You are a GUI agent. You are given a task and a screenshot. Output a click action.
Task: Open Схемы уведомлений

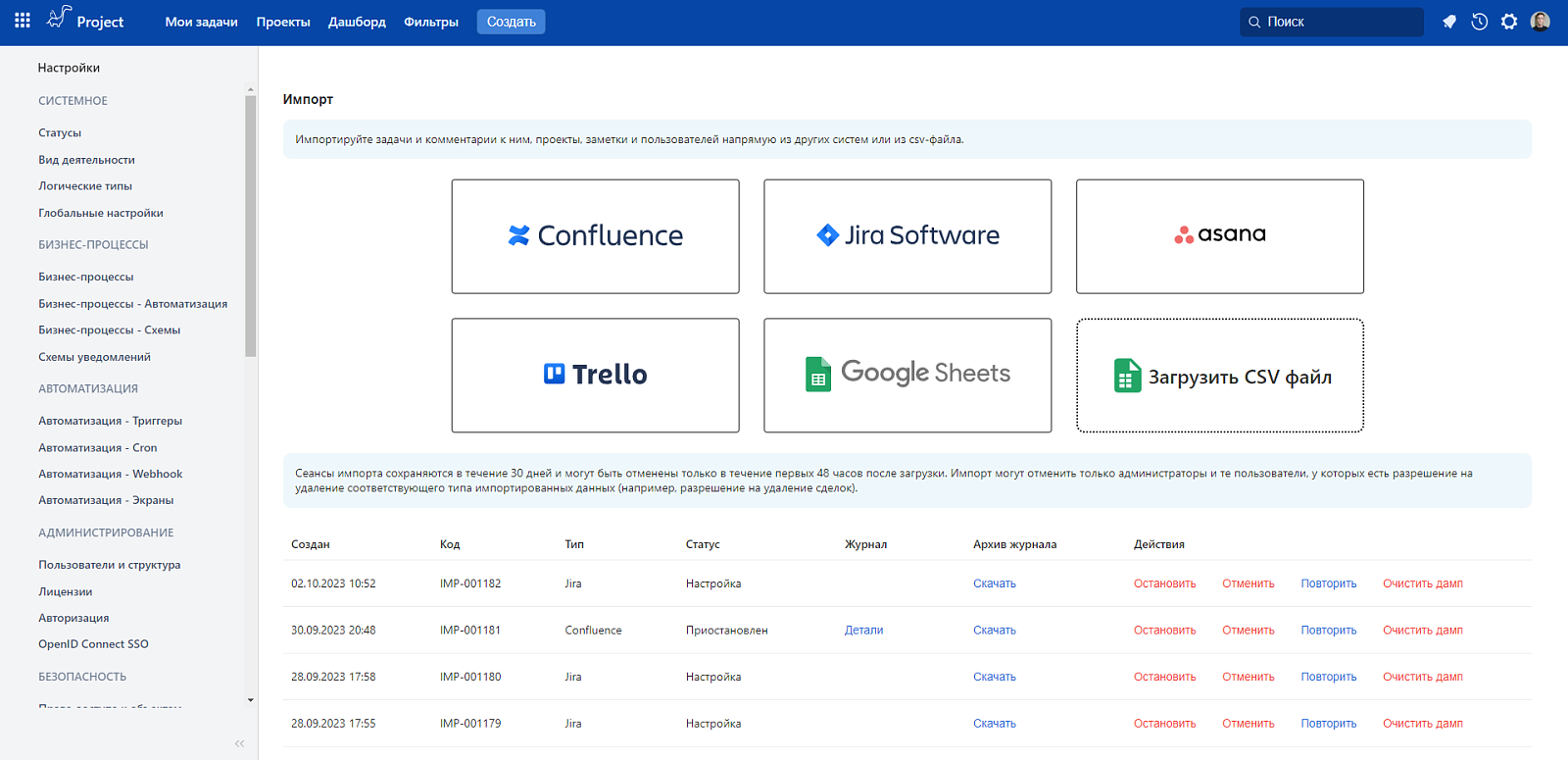point(95,357)
